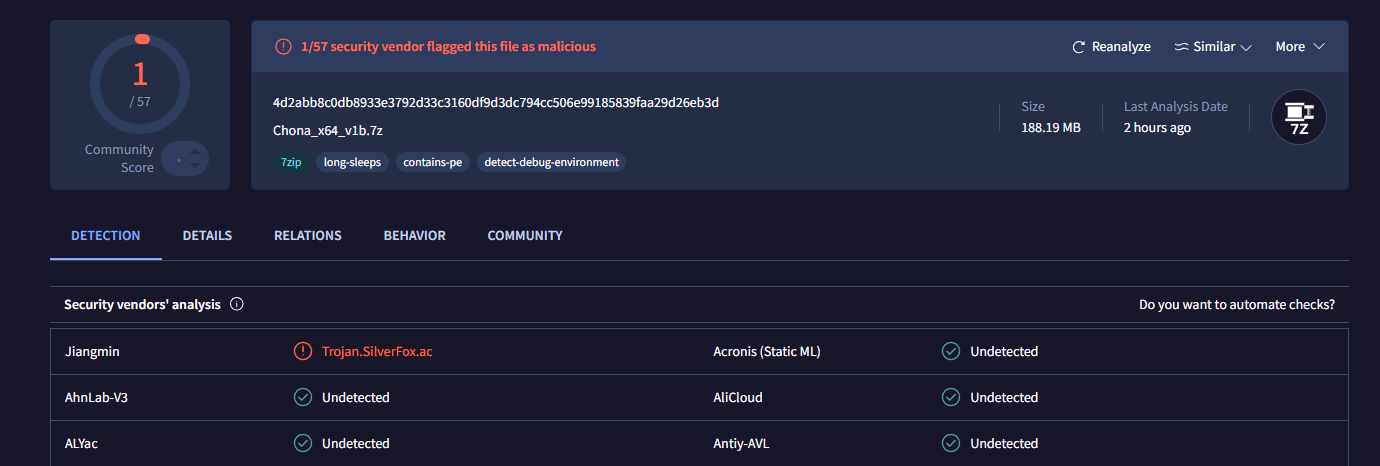
Task: Vote down on the Community Score
Action: point(195,165)
